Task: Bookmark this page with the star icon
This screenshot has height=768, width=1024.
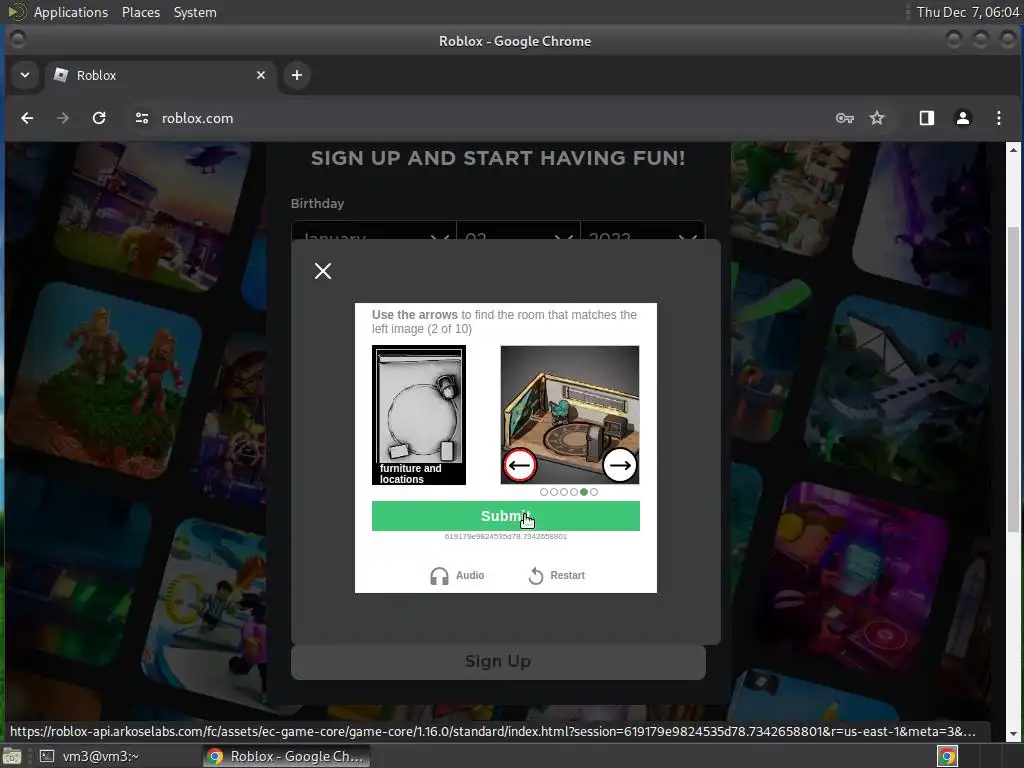Action: pos(877,118)
